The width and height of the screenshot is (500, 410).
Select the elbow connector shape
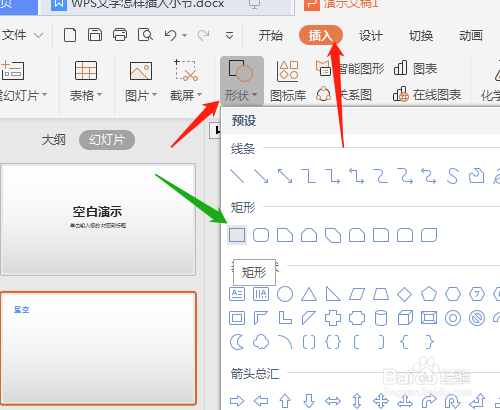309,176
